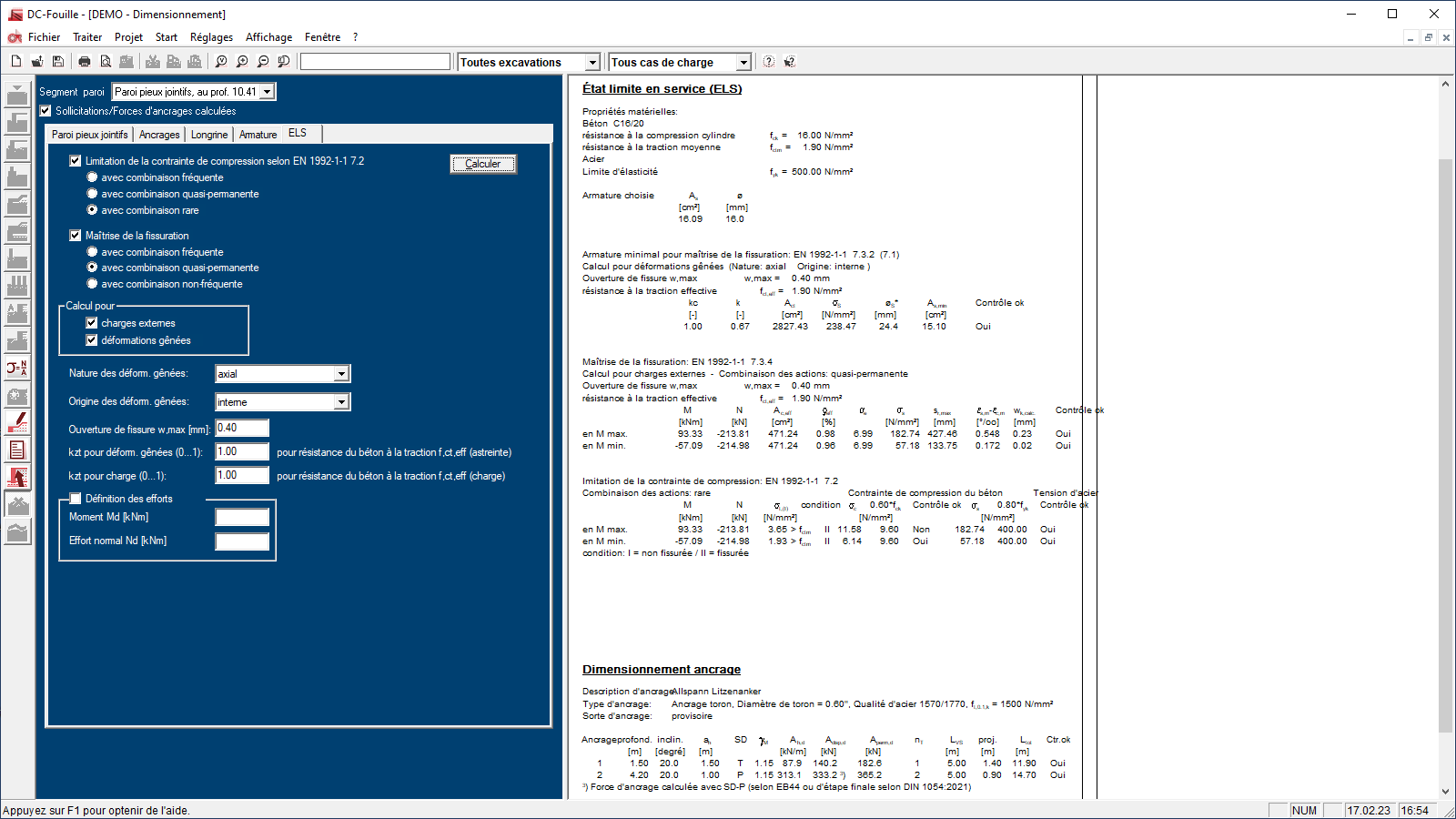The height and width of the screenshot is (819, 1456).
Task: Uncheck déformations gênées option
Action: (92, 340)
